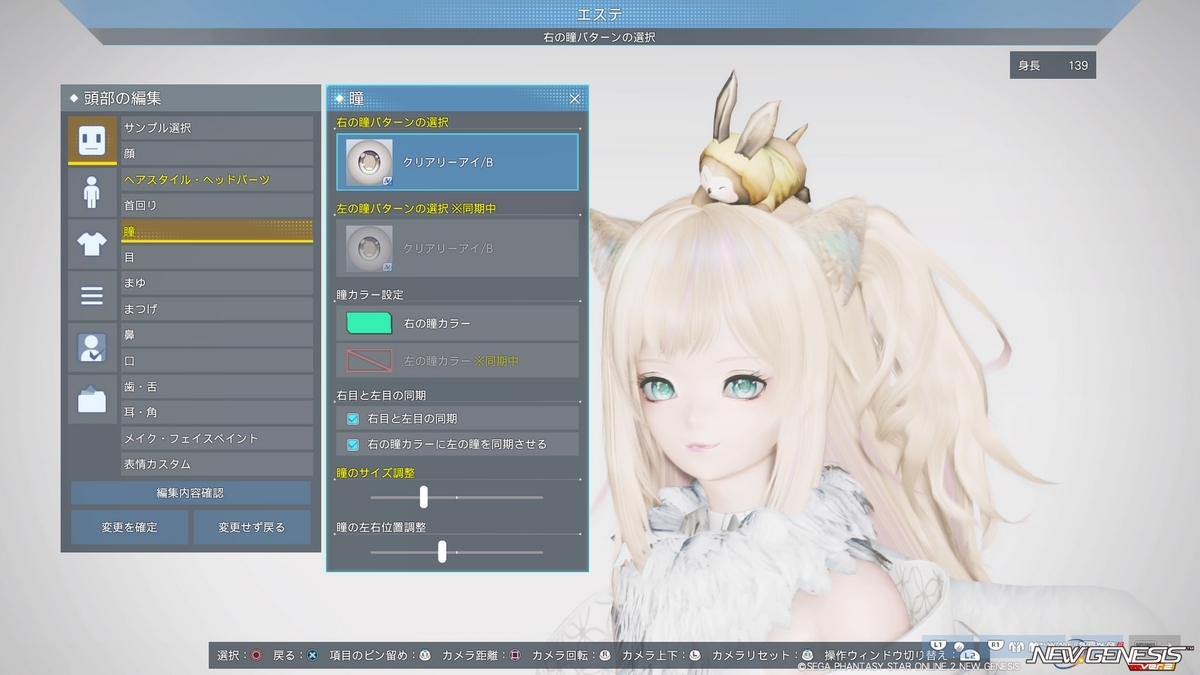This screenshot has height=675, width=1200.
Task: Open 首回り menu item
Action: pyautogui.click(x=217, y=205)
